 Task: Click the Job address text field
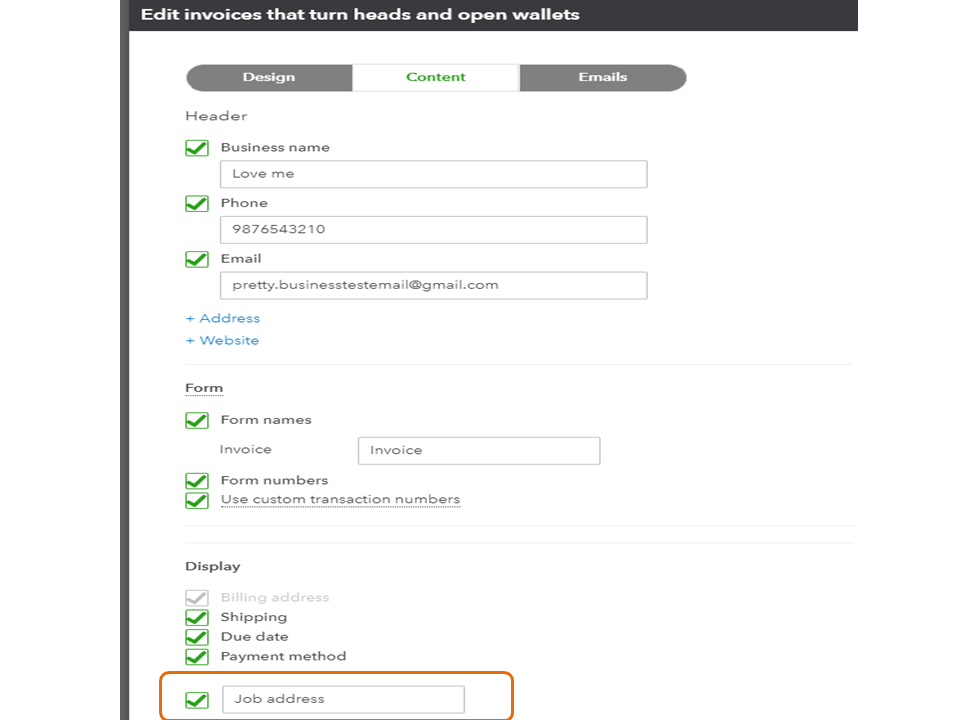(x=343, y=700)
